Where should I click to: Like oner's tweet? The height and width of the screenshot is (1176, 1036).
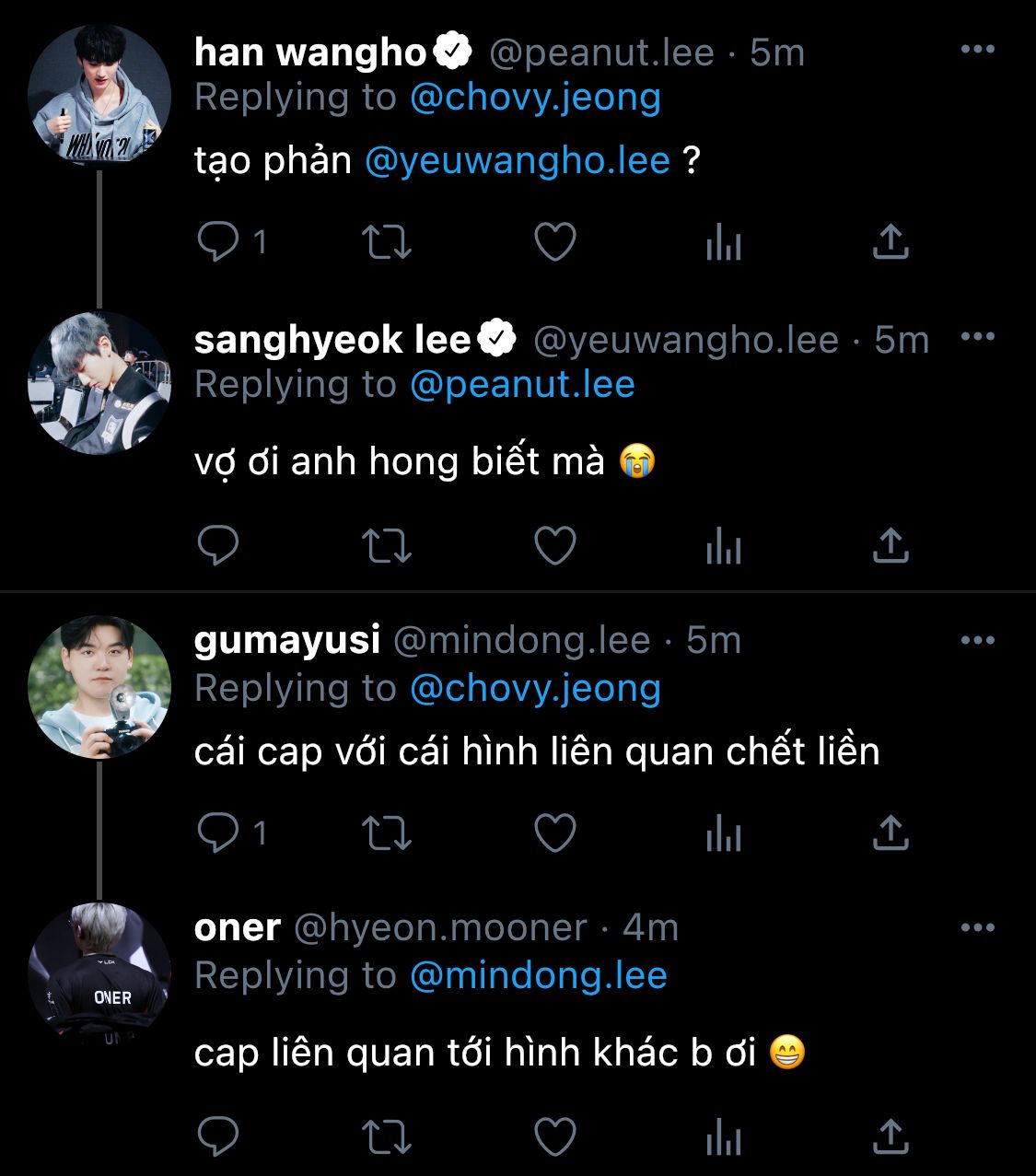[555, 1136]
